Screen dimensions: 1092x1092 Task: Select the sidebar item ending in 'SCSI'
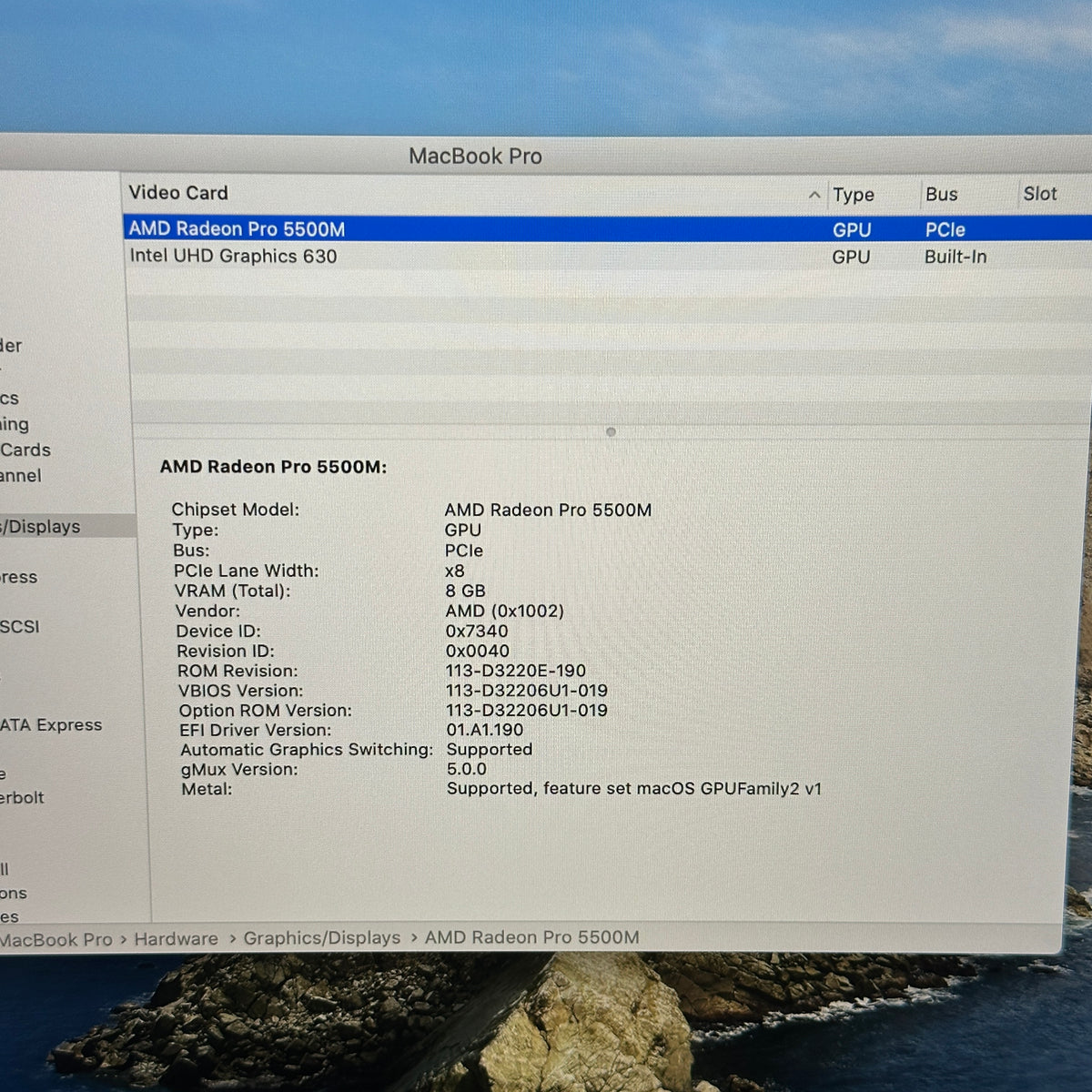coord(20,627)
